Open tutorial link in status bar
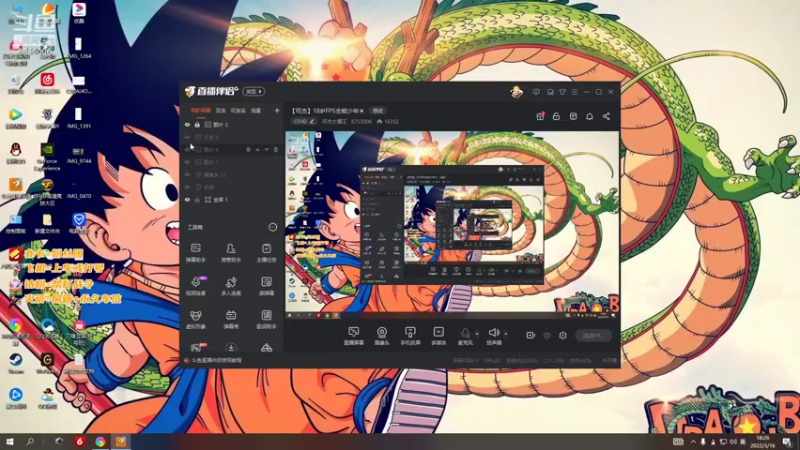 (216, 360)
